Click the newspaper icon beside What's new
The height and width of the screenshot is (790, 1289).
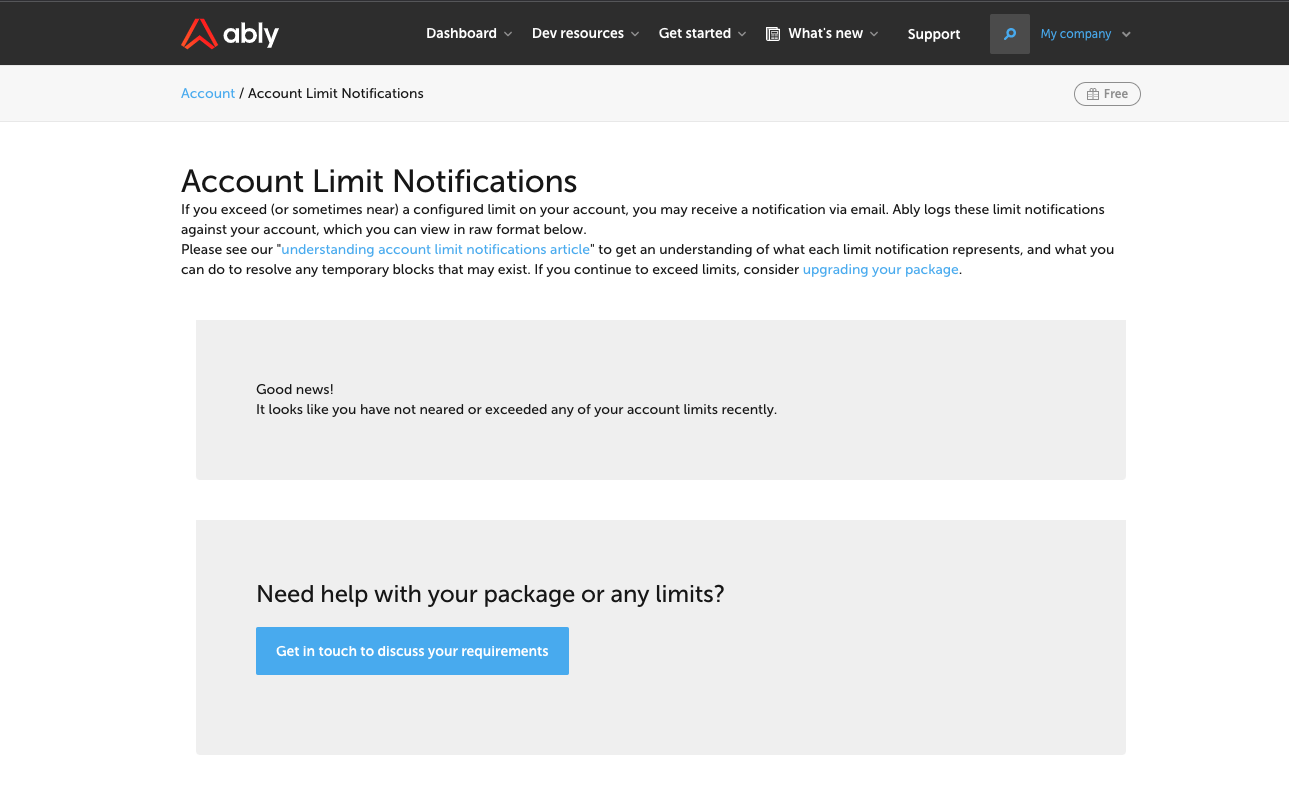[x=773, y=34]
